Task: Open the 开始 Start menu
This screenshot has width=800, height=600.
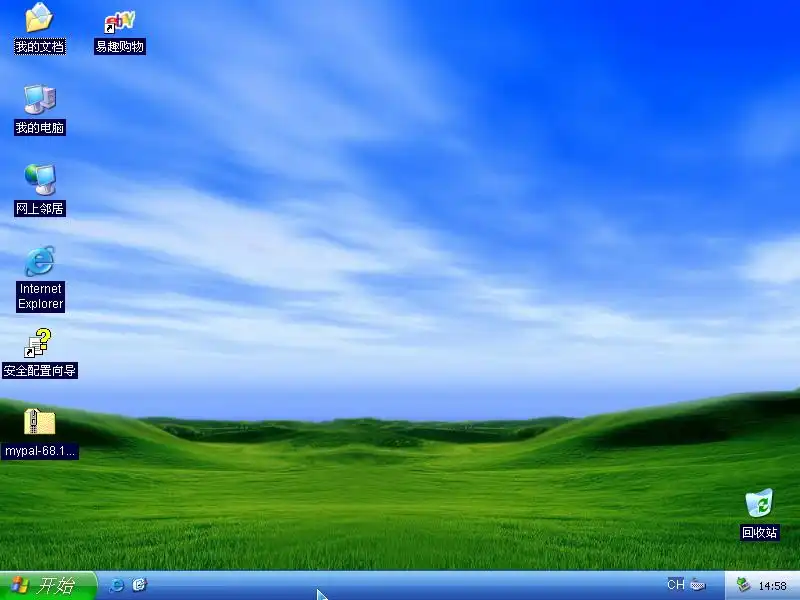Action: [x=48, y=585]
